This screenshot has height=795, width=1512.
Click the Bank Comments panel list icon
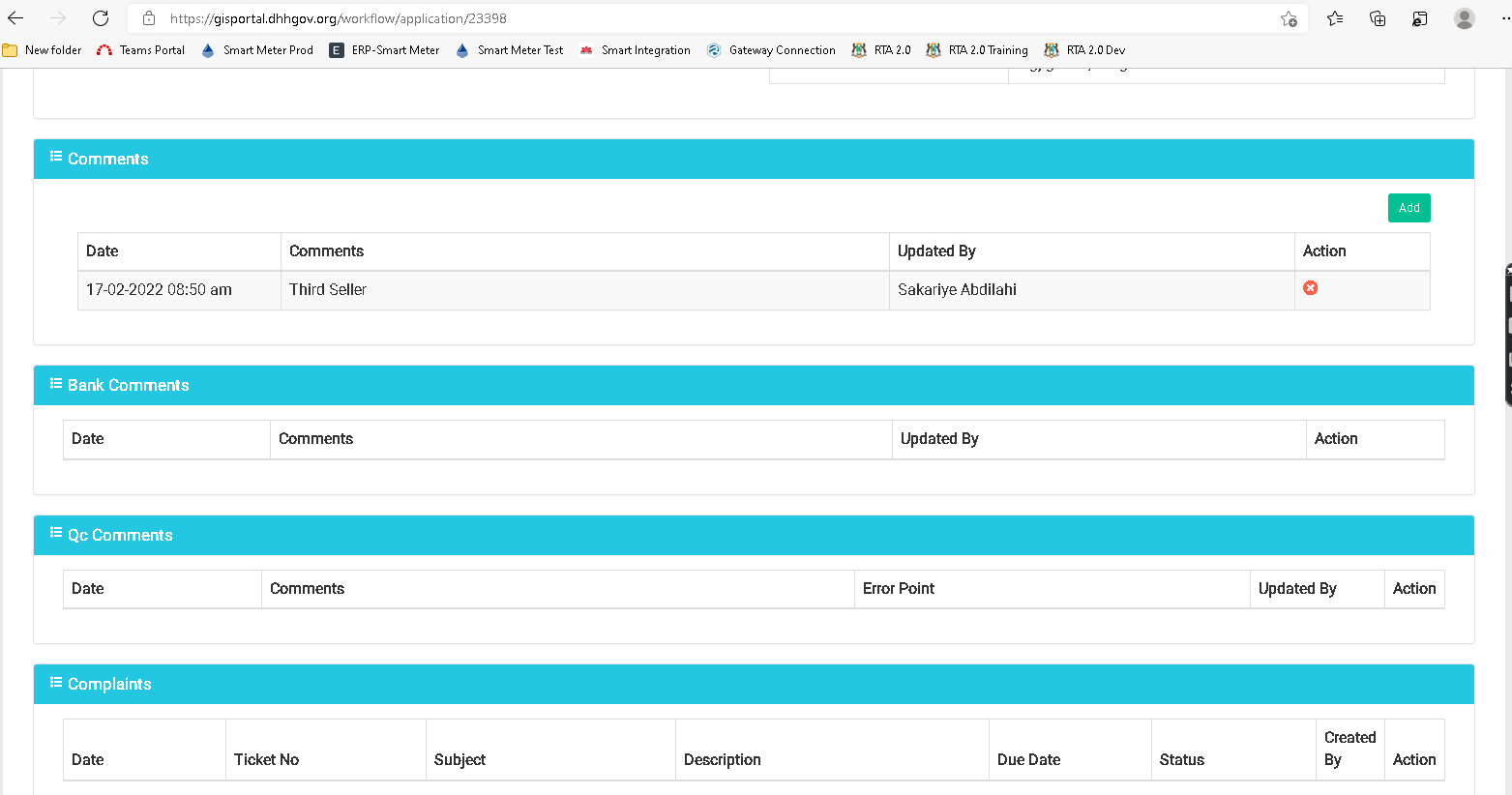click(x=56, y=383)
